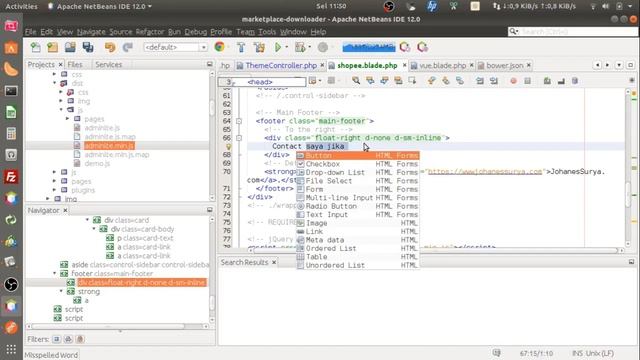Click the New Project toolbar icon
Image resolution: width=640 pixels, height=360 pixels.
pos(53,47)
